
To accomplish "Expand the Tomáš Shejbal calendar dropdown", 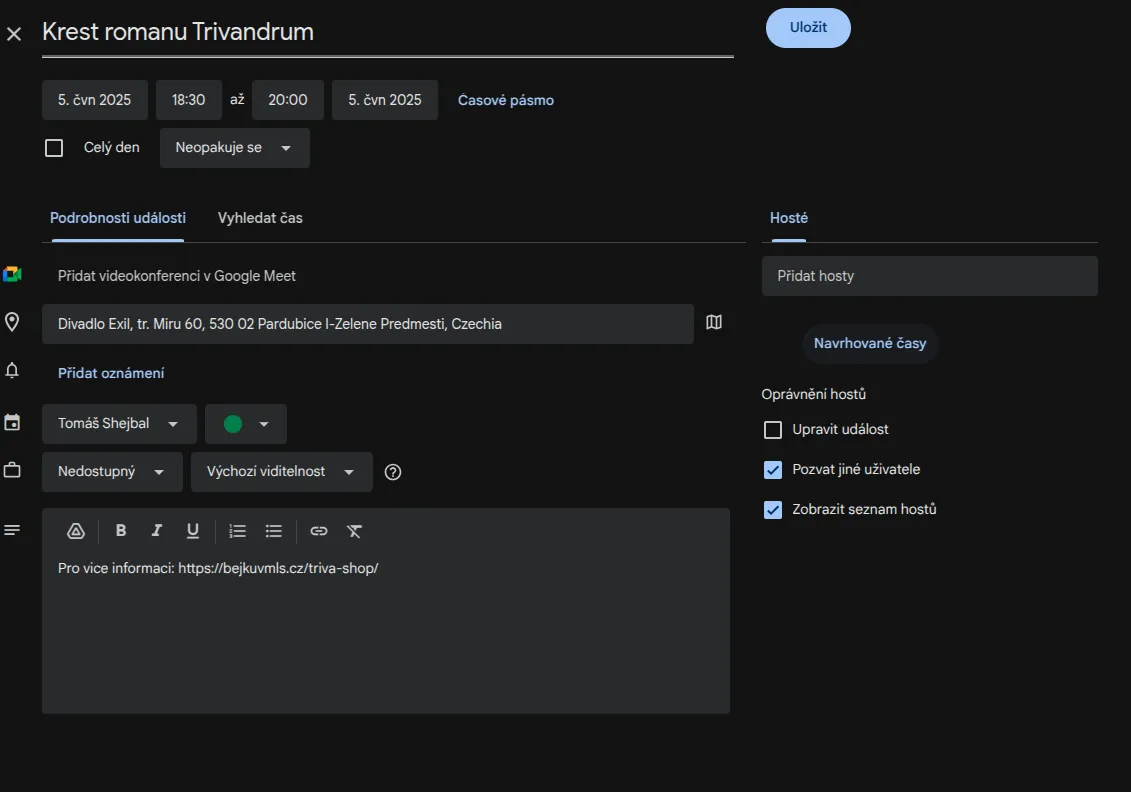I will coord(119,424).
